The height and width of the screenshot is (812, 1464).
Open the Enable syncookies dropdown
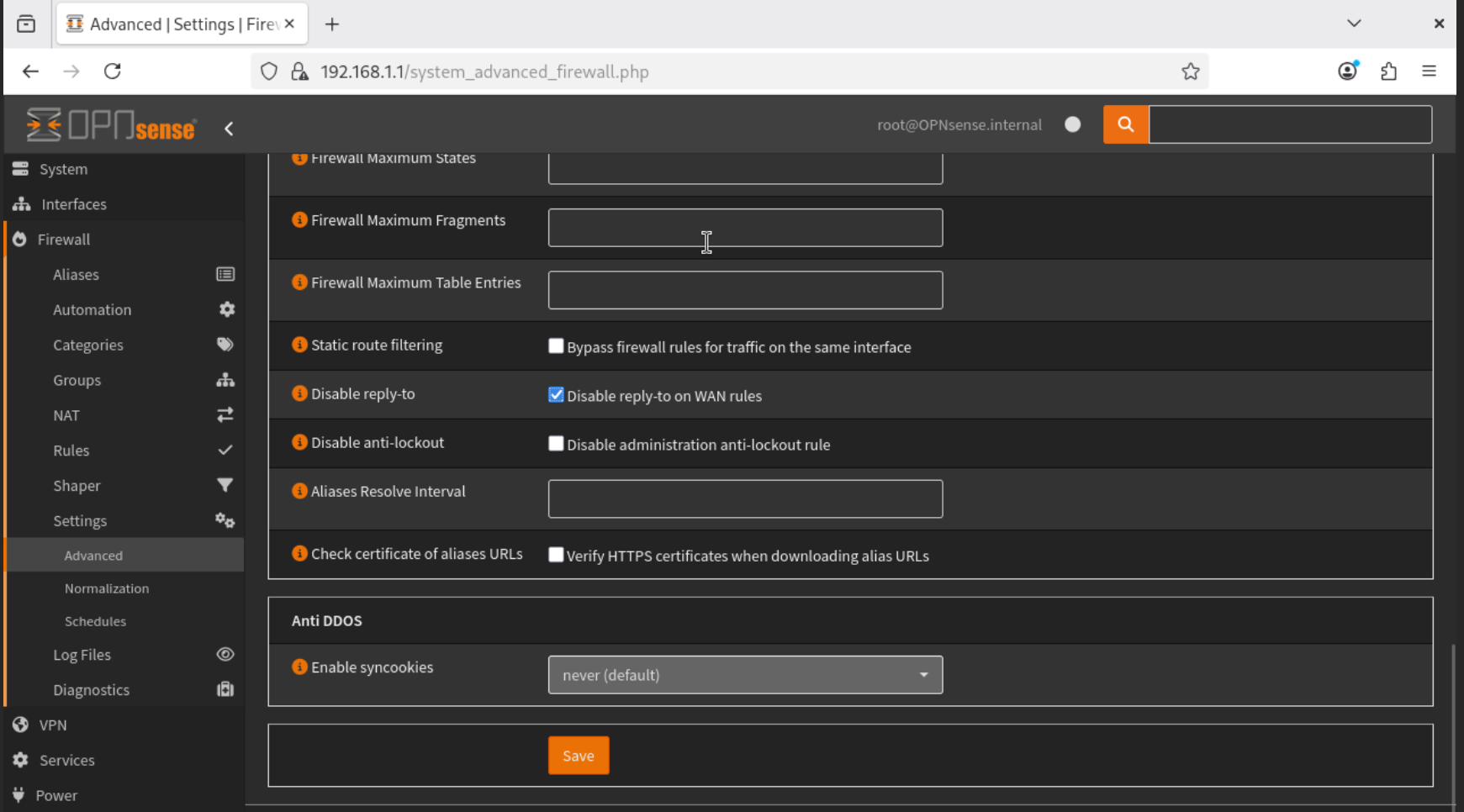tap(744, 675)
